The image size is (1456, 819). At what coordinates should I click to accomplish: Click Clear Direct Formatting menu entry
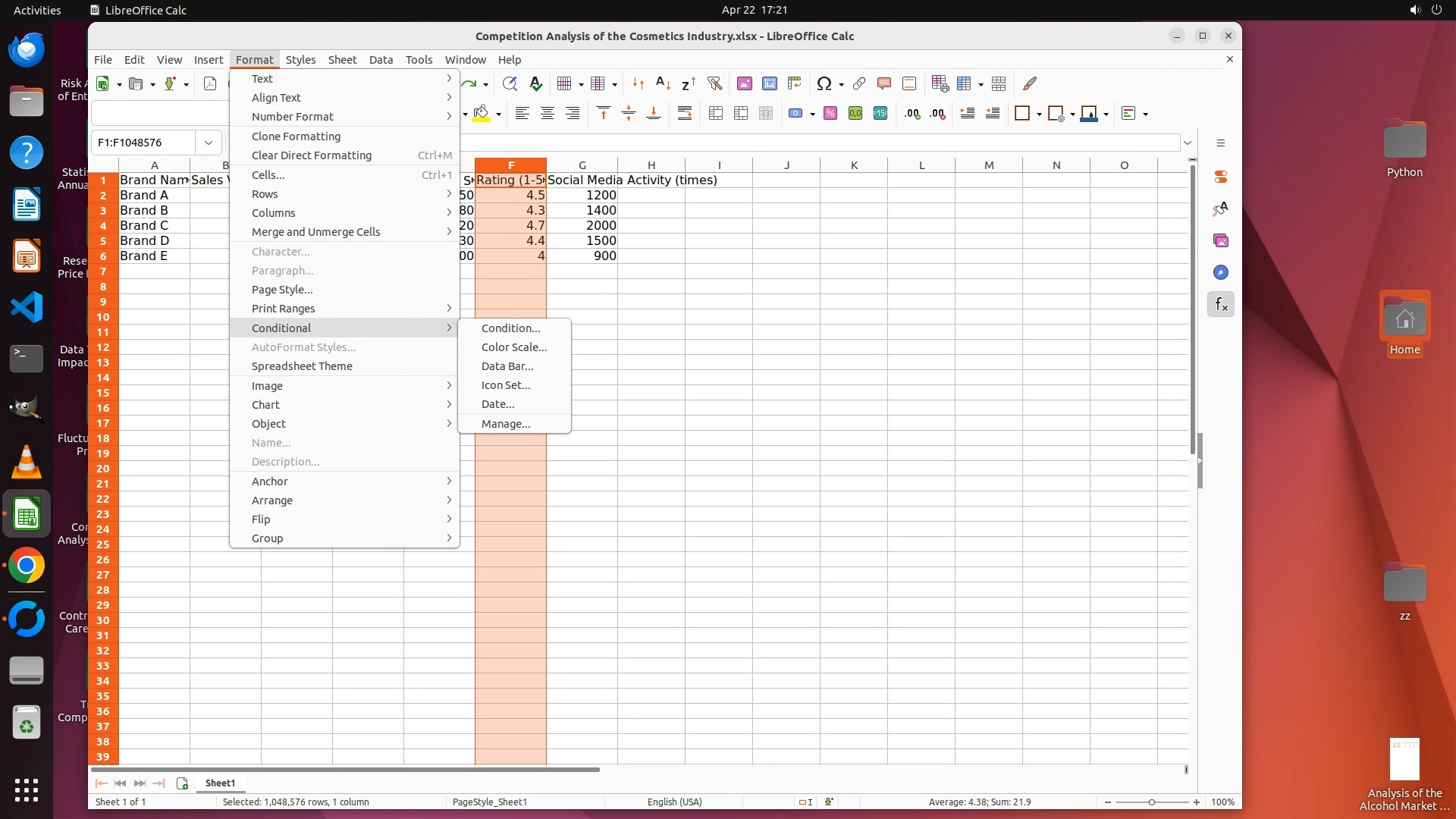311,155
